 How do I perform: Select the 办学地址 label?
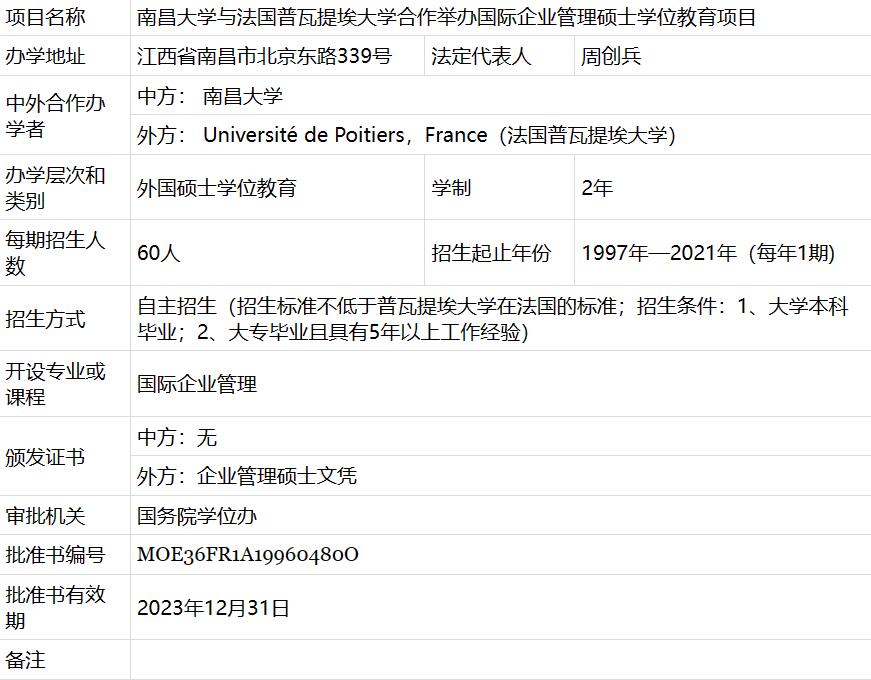pyautogui.click(x=45, y=56)
